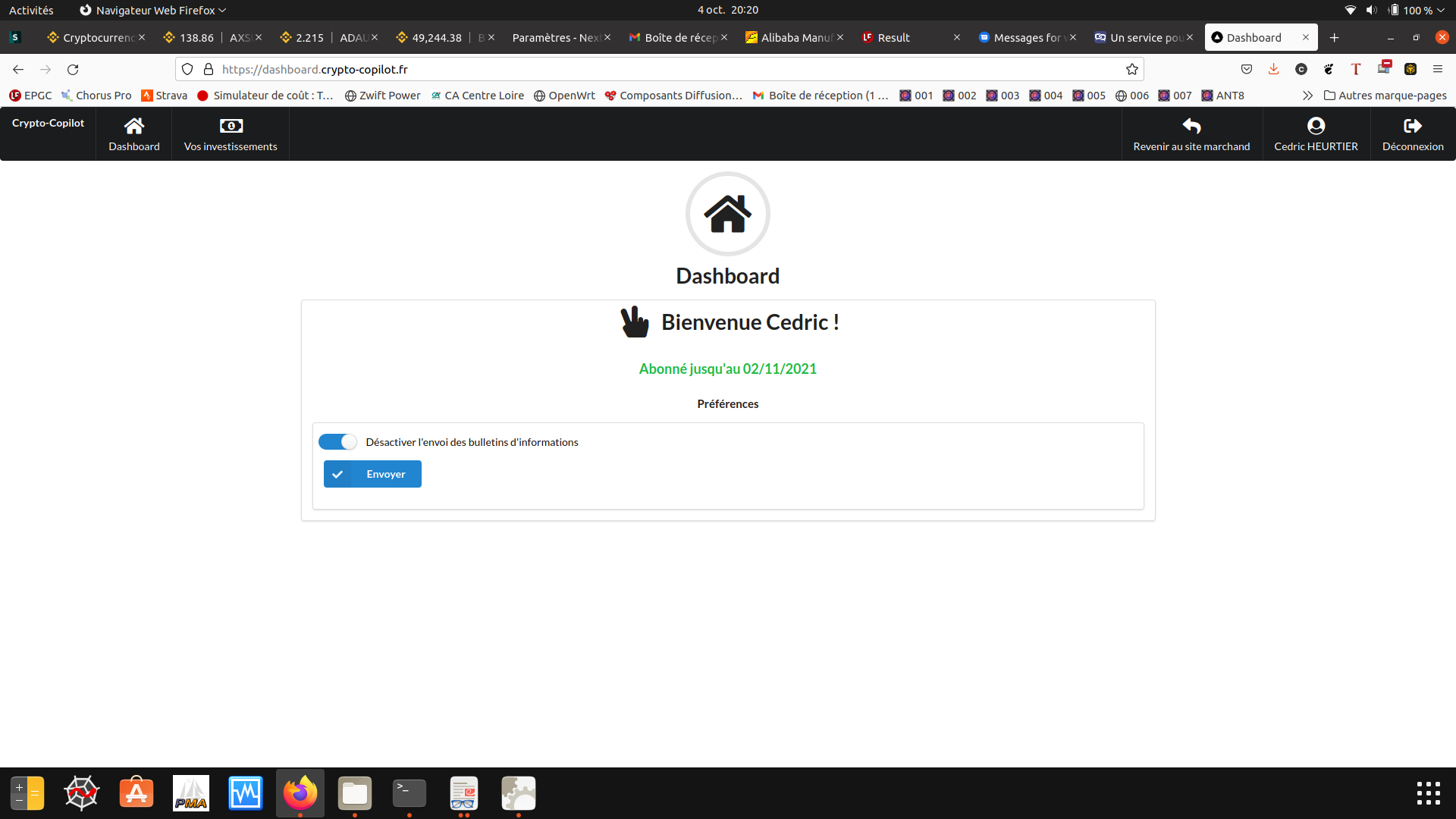The width and height of the screenshot is (1456, 819).
Task: Click the Firefox bookmark star icon
Action: coord(1132,69)
